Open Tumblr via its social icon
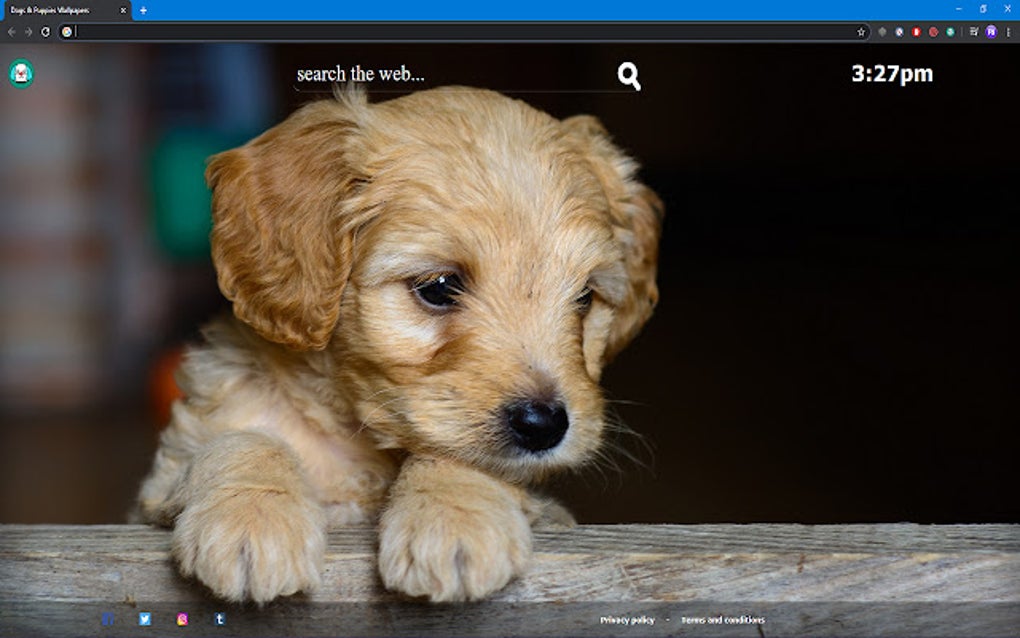 [219, 618]
